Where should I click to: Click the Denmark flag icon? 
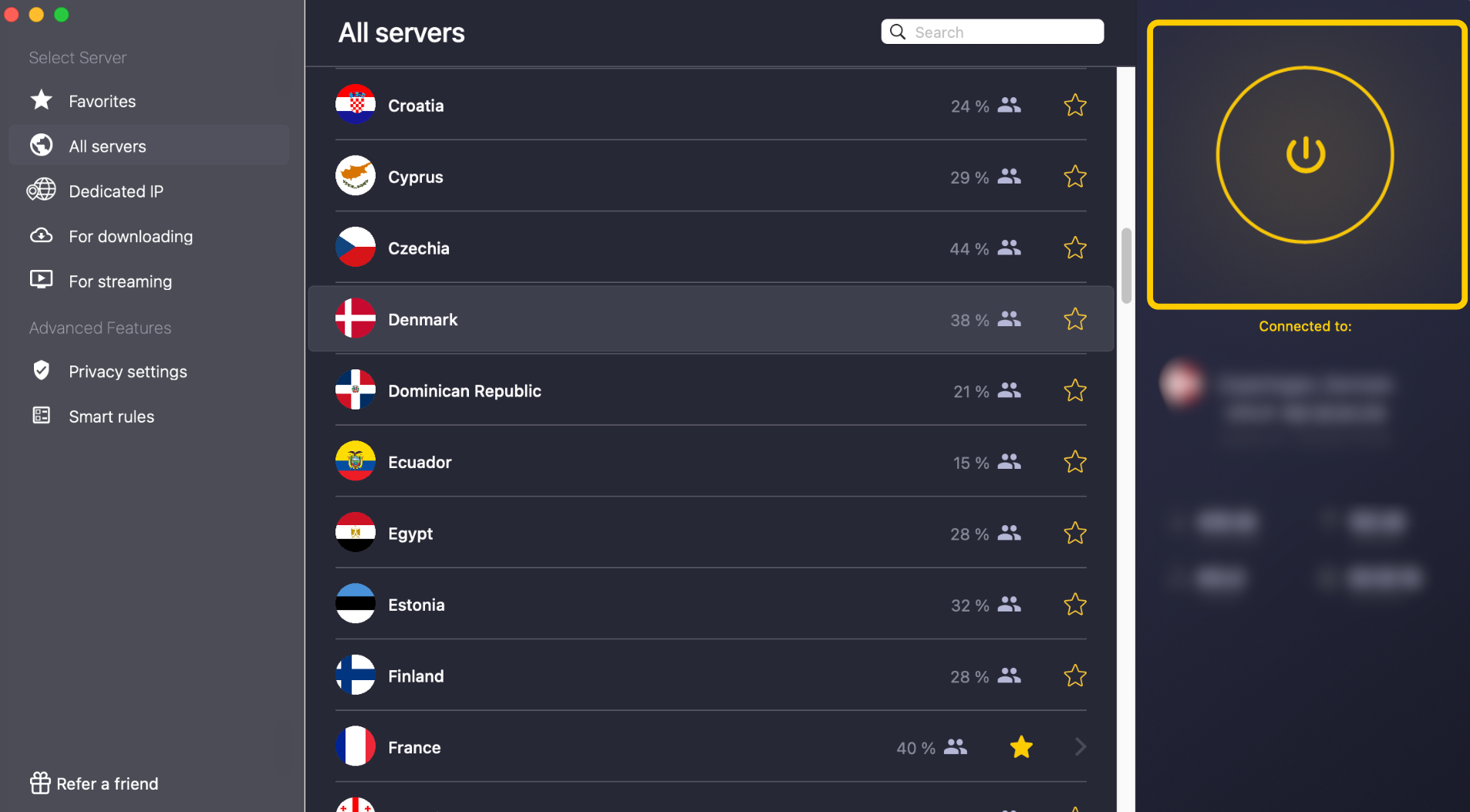click(x=355, y=318)
